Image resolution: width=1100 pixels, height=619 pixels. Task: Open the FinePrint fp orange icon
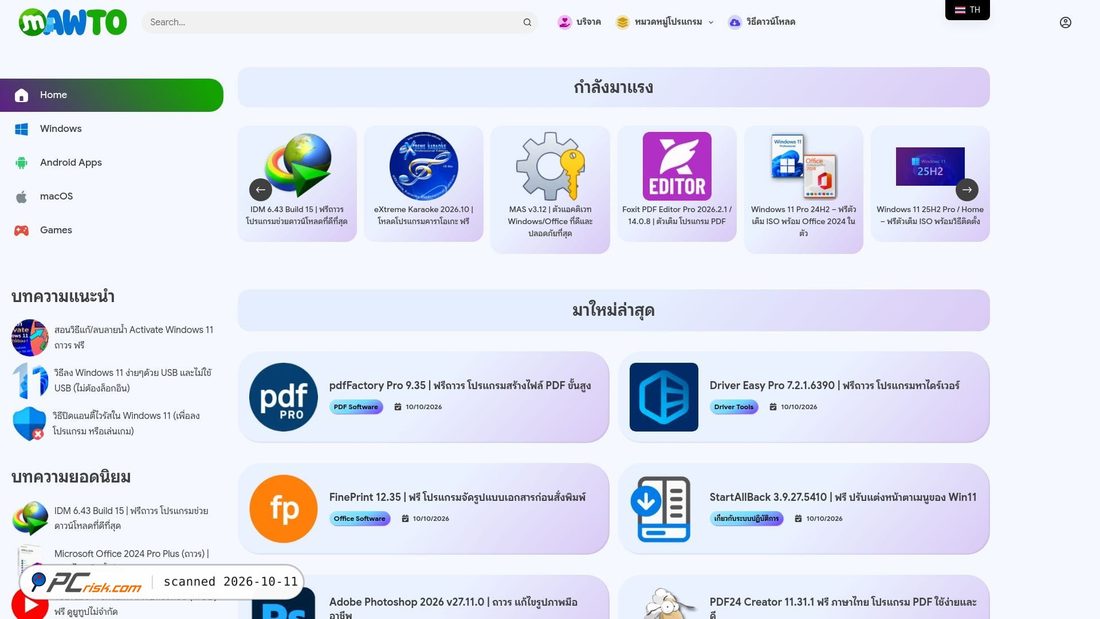(x=283, y=509)
